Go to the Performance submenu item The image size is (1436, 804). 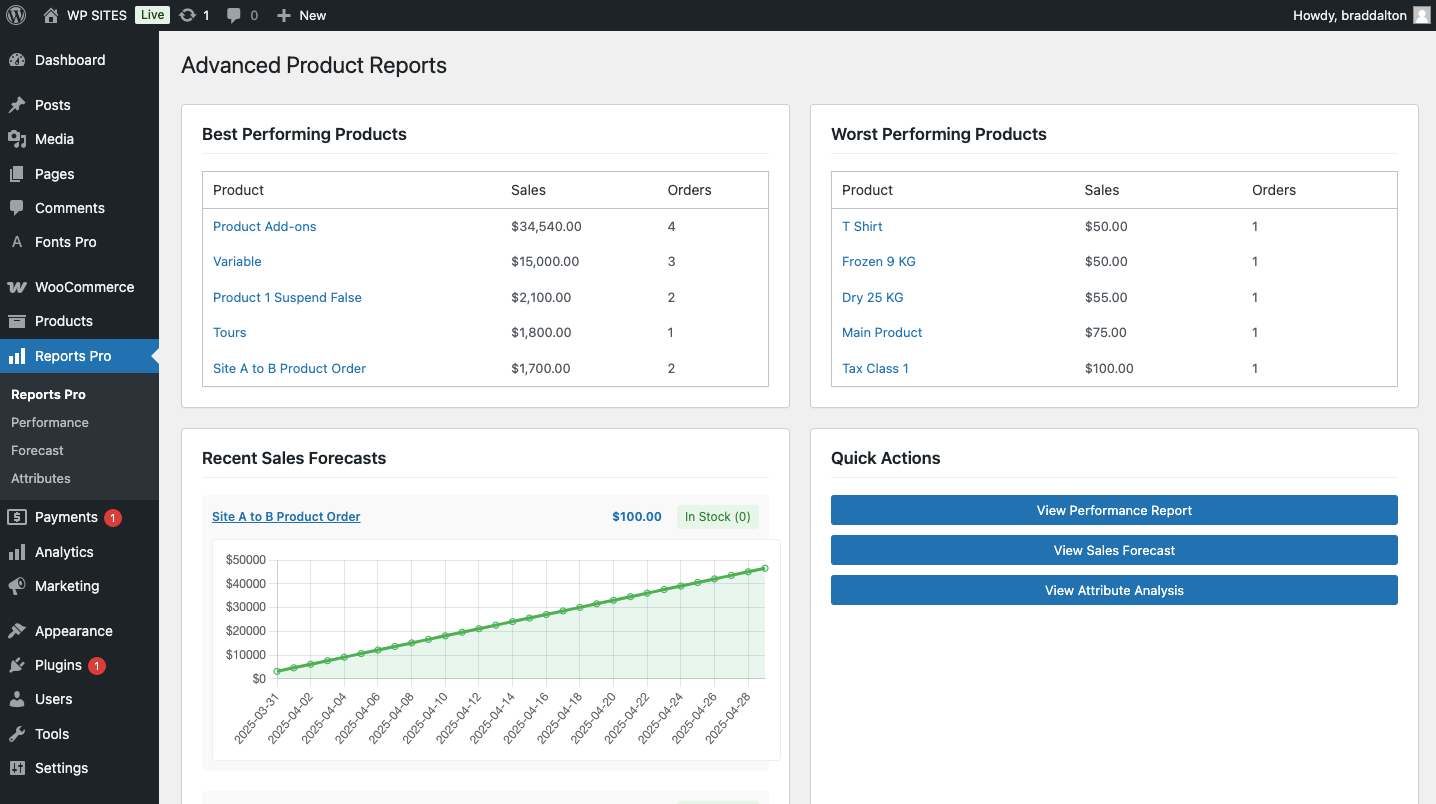[50, 422]
